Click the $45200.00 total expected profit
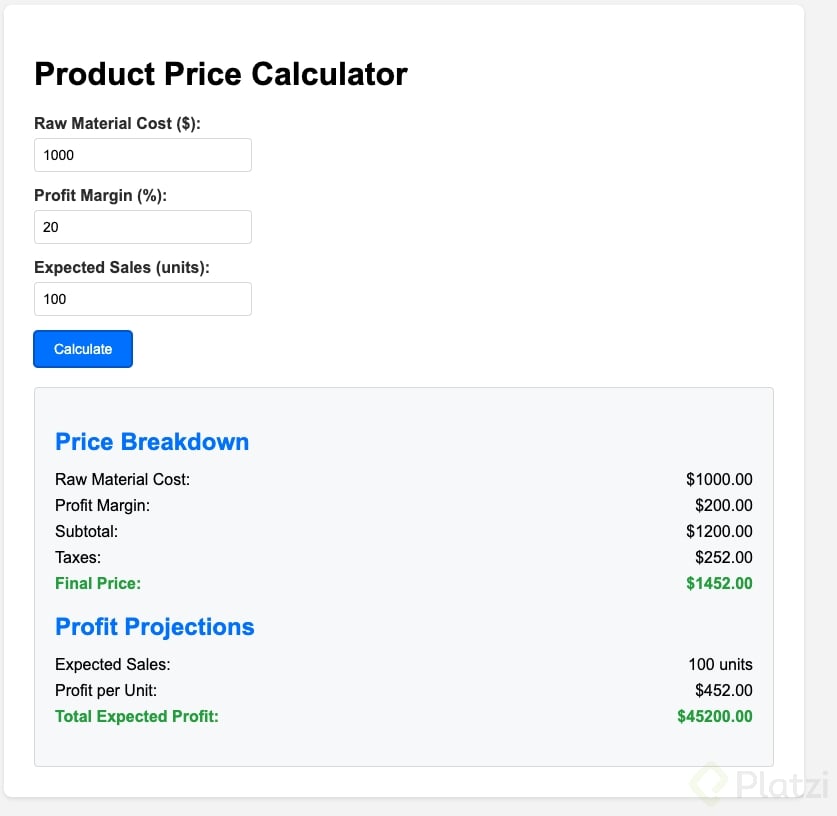This screenshot has width=837, height=816. coord(715,716)
